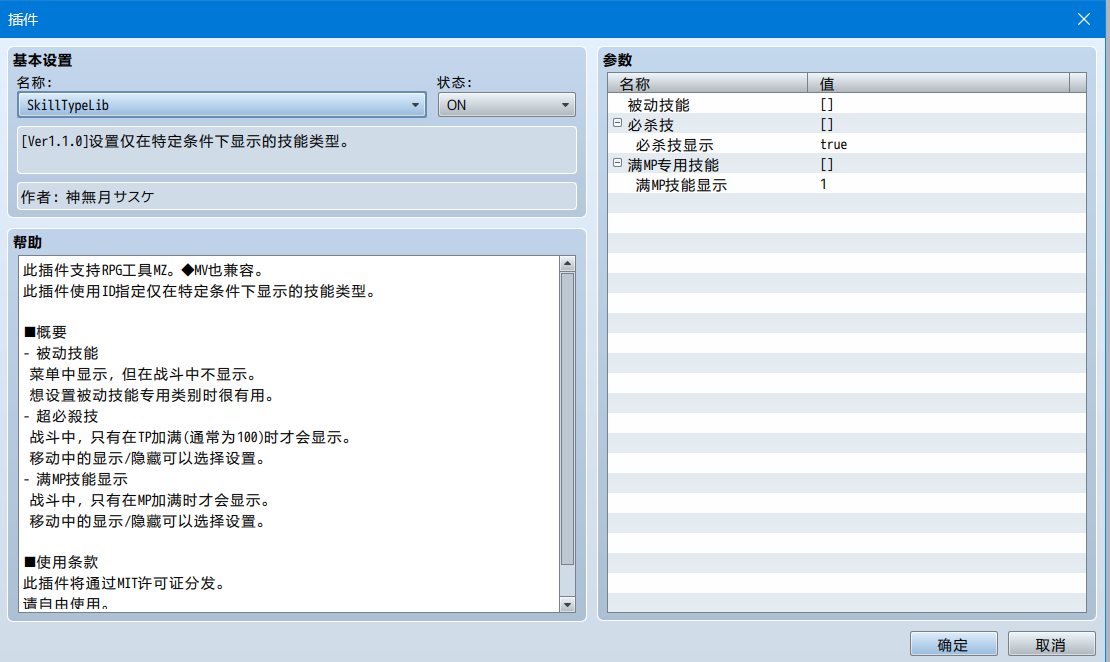Select the 满MP技能显示 parameter row
The image size is (1110, 662).
click(847, 184)
